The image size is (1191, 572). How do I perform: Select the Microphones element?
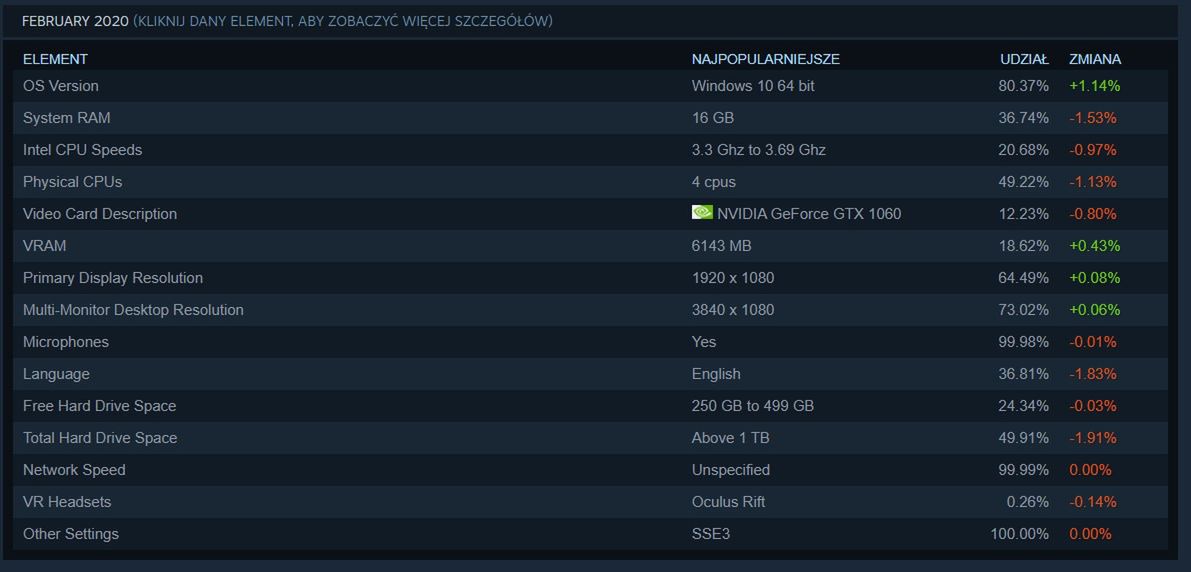coord(66,342)
